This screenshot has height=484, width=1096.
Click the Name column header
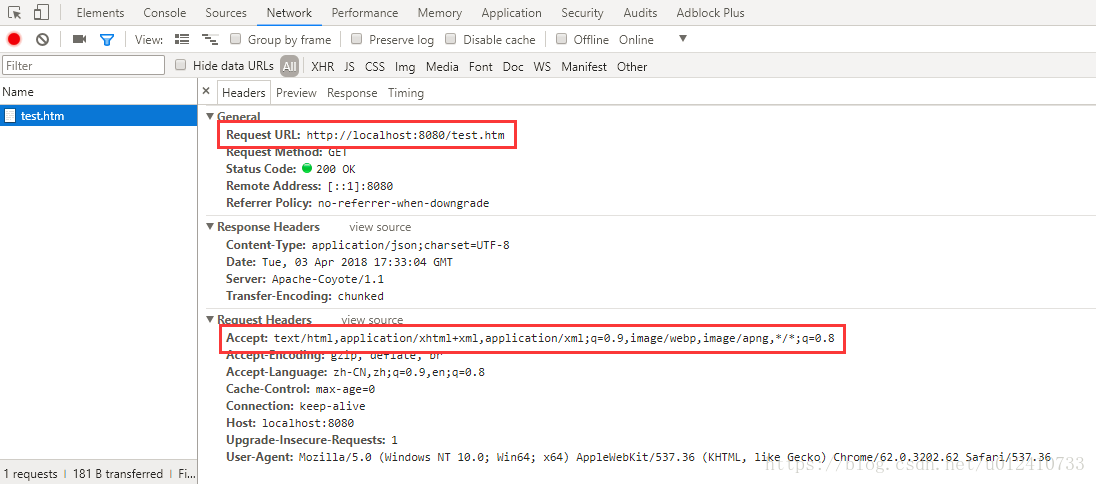point(98,92)
